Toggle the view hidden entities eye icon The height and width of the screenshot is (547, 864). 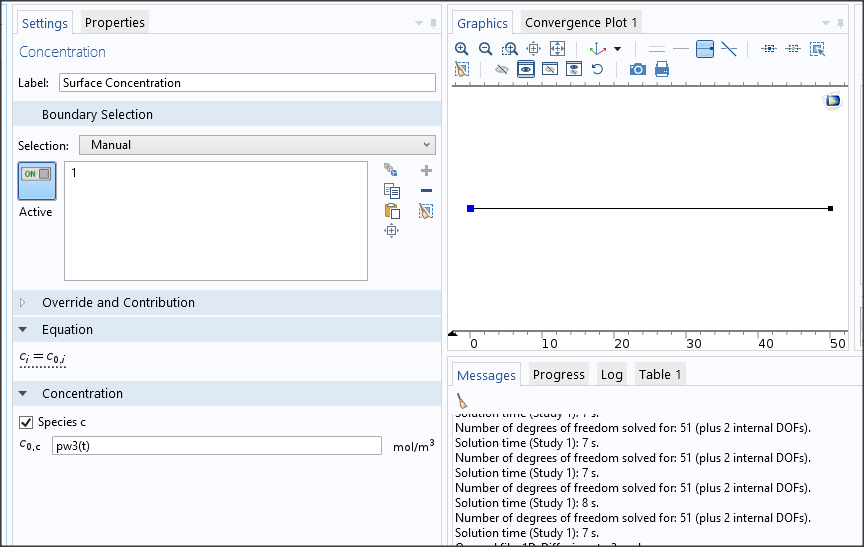click(x=525, y=70)
